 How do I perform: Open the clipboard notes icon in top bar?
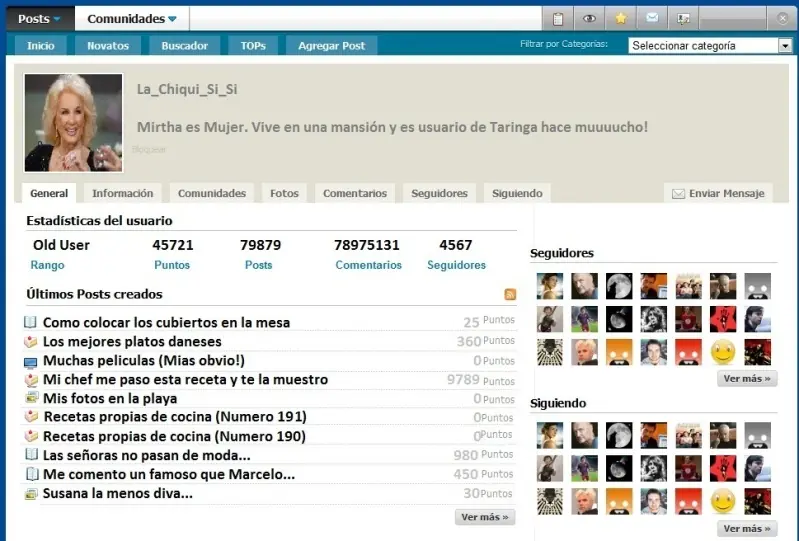point(558,19)
